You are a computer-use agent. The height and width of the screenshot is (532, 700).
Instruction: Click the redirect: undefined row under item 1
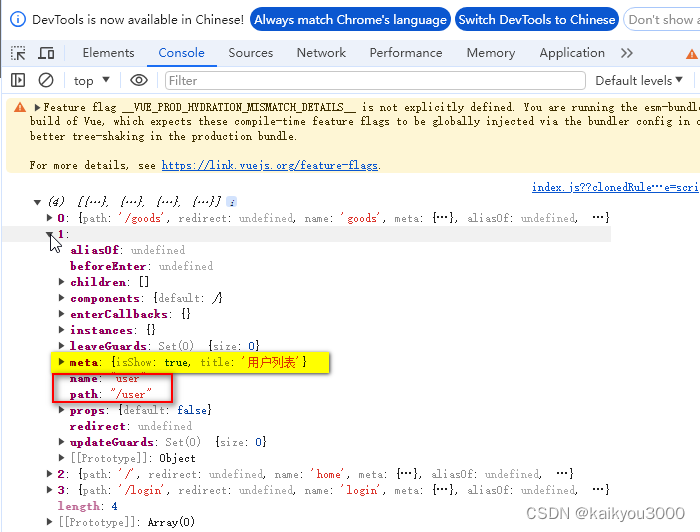(x=131, y=426)
